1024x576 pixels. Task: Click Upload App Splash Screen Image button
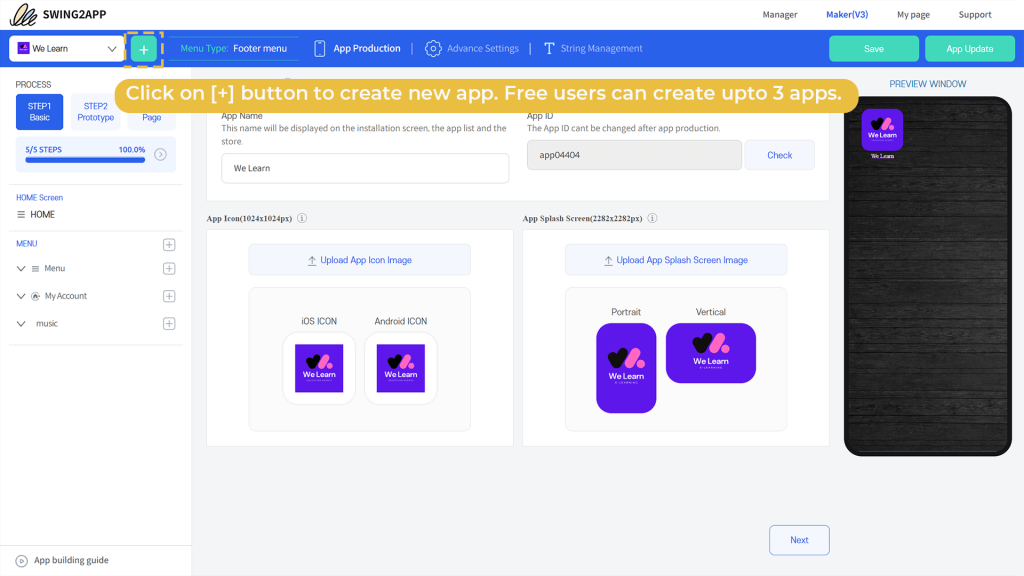pos(676,260)
